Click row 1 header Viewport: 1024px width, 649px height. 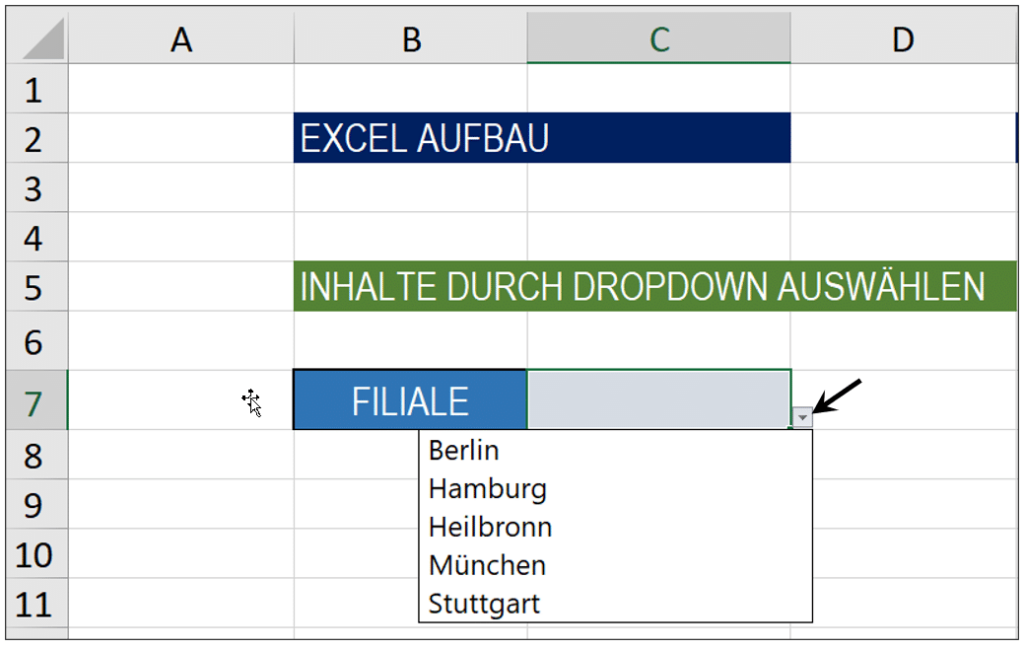37,89
